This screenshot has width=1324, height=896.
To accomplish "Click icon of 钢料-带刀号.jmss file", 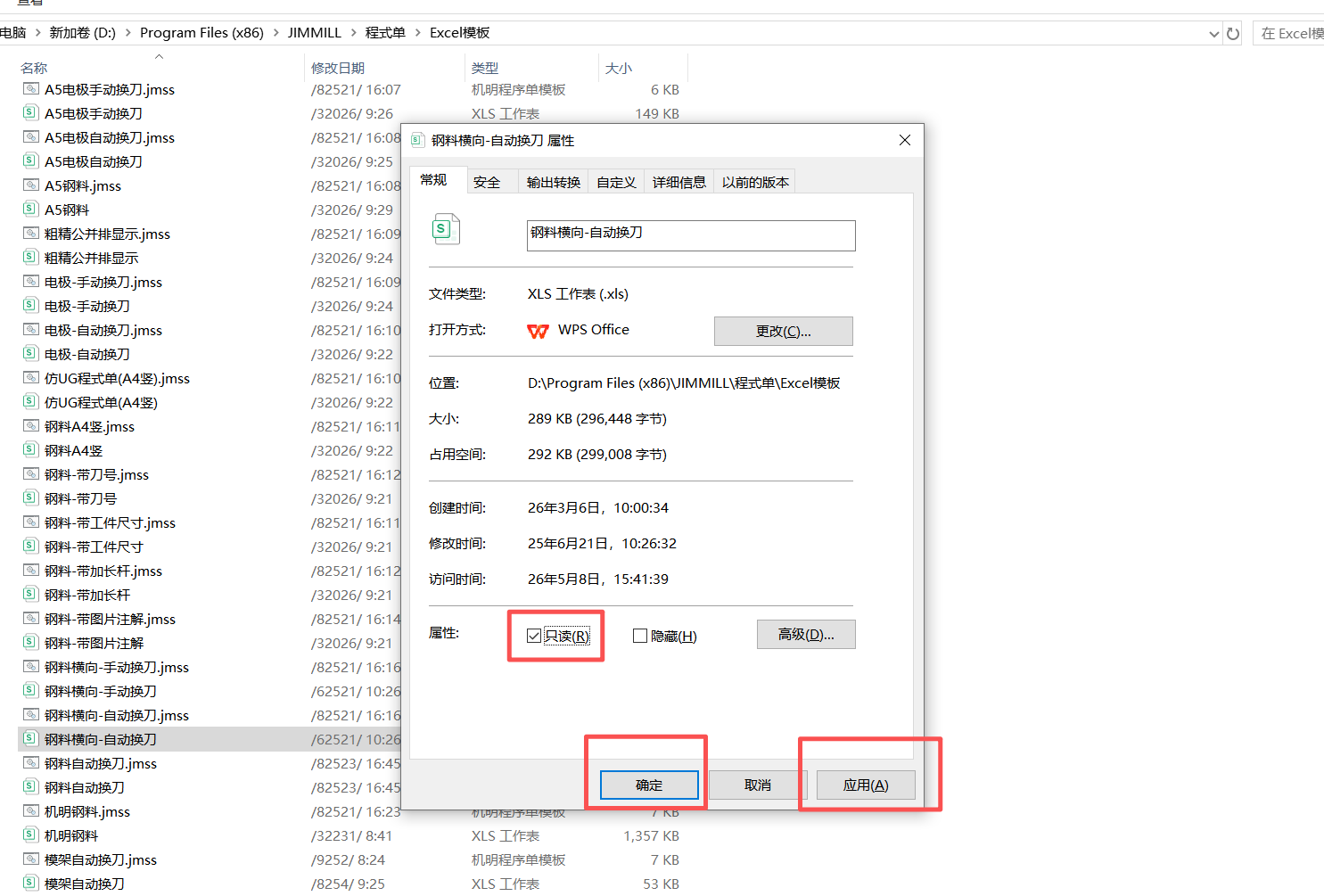I will pyautogui.click(x=31, y=474).
